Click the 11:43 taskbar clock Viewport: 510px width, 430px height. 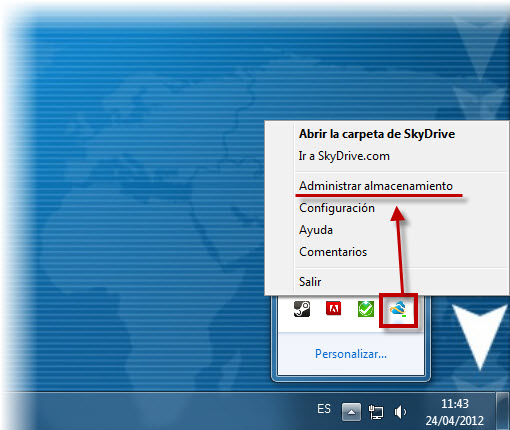[455, 404]
